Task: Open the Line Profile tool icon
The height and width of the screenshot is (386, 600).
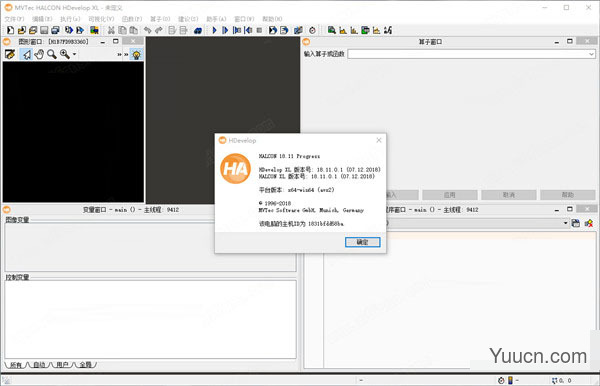Action: tap(377, 30)
